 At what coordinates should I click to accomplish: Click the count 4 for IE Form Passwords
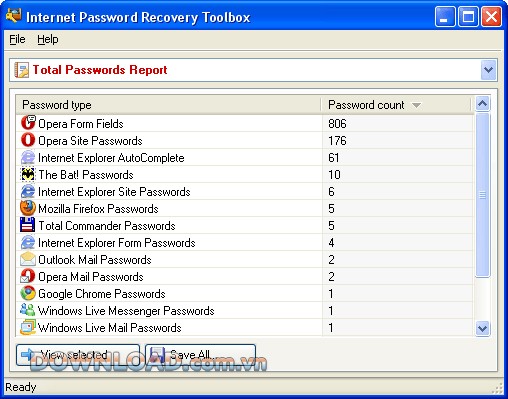point(331,243)
